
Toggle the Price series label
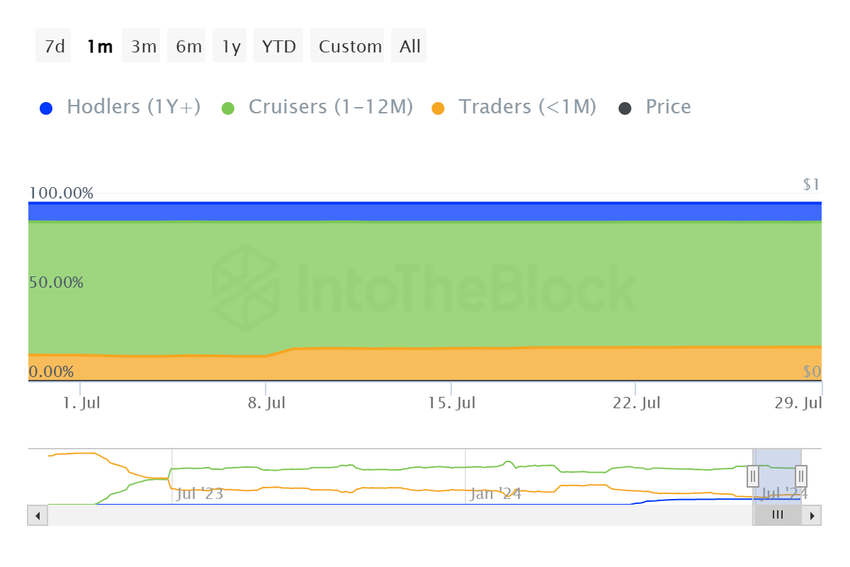point(668,107)
